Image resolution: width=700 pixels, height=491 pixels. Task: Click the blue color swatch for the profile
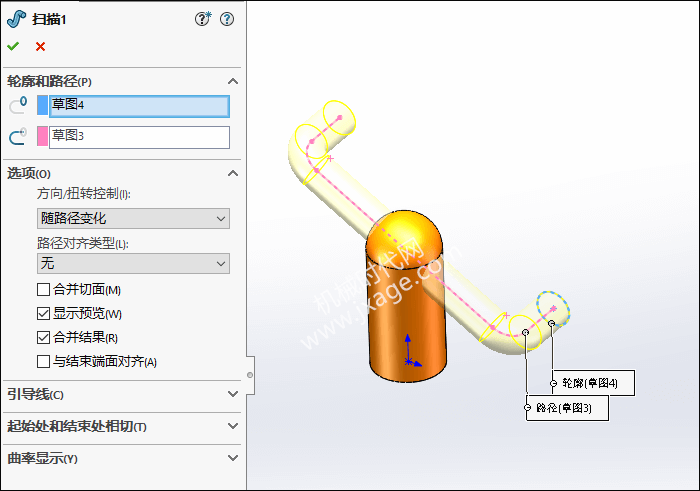(x=42, y=105)
